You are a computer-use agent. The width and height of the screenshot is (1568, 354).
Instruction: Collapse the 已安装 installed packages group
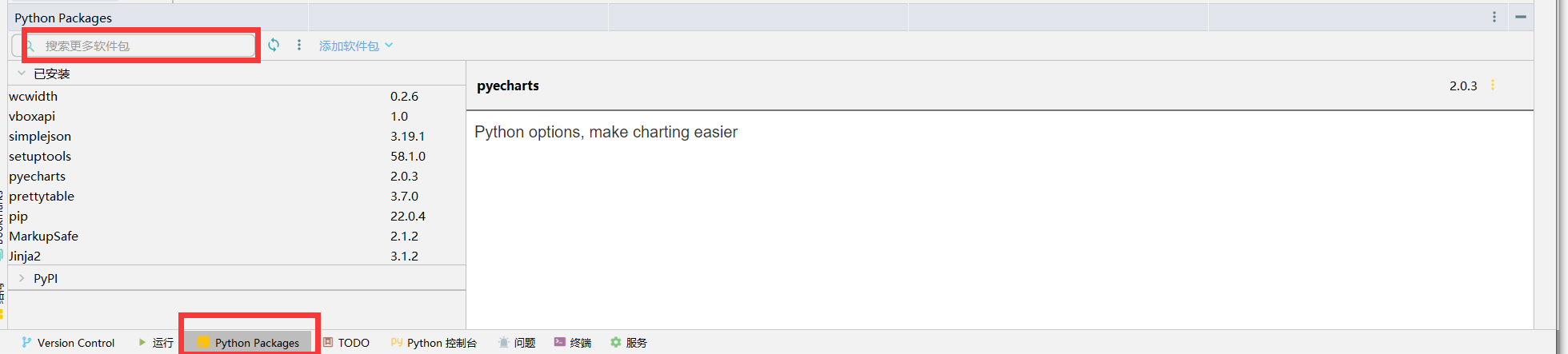click(22, 74)
